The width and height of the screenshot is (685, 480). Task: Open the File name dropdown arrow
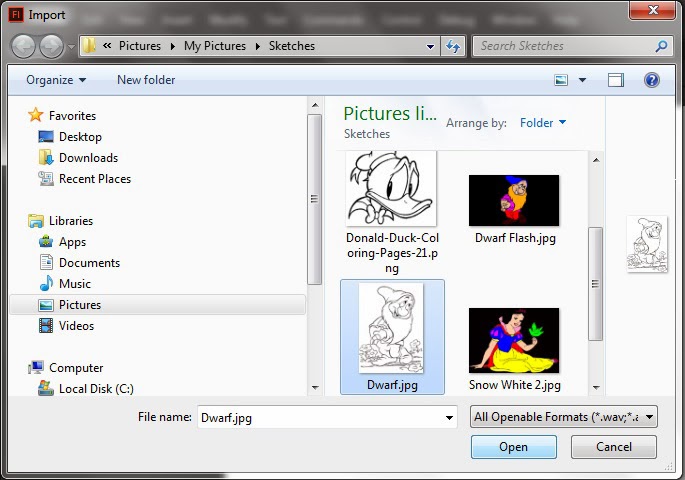pos(450,418)
